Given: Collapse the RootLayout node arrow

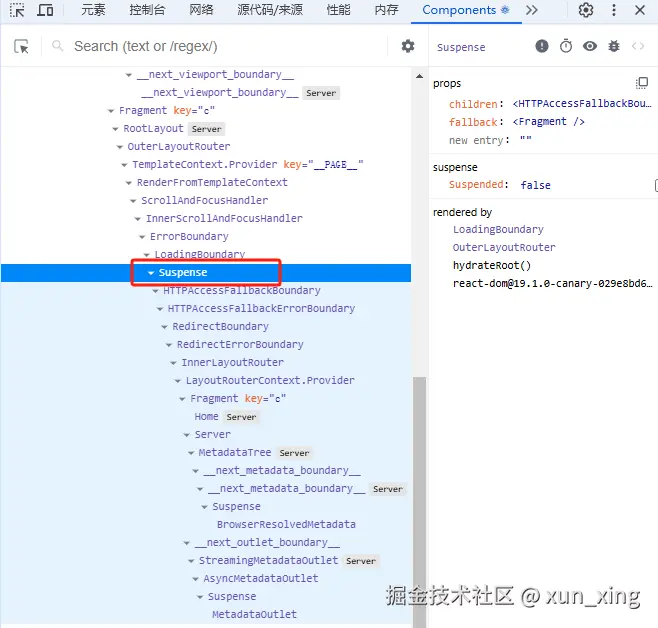Looking at the screenshot, I should [x=115, y=129].
